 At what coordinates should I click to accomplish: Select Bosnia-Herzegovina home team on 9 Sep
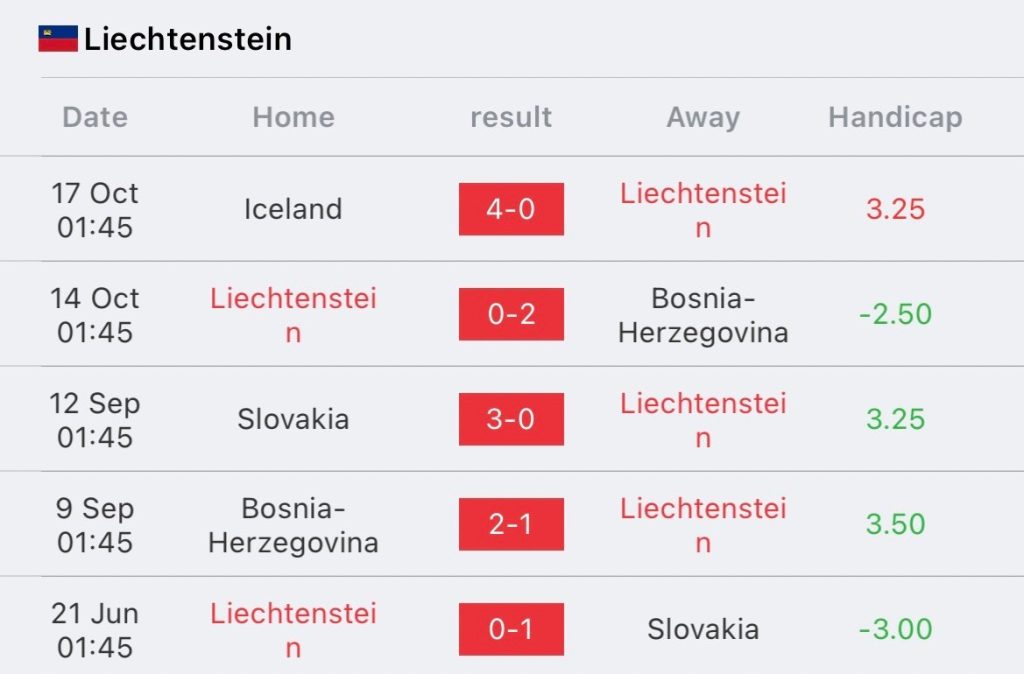pos(293,526)
